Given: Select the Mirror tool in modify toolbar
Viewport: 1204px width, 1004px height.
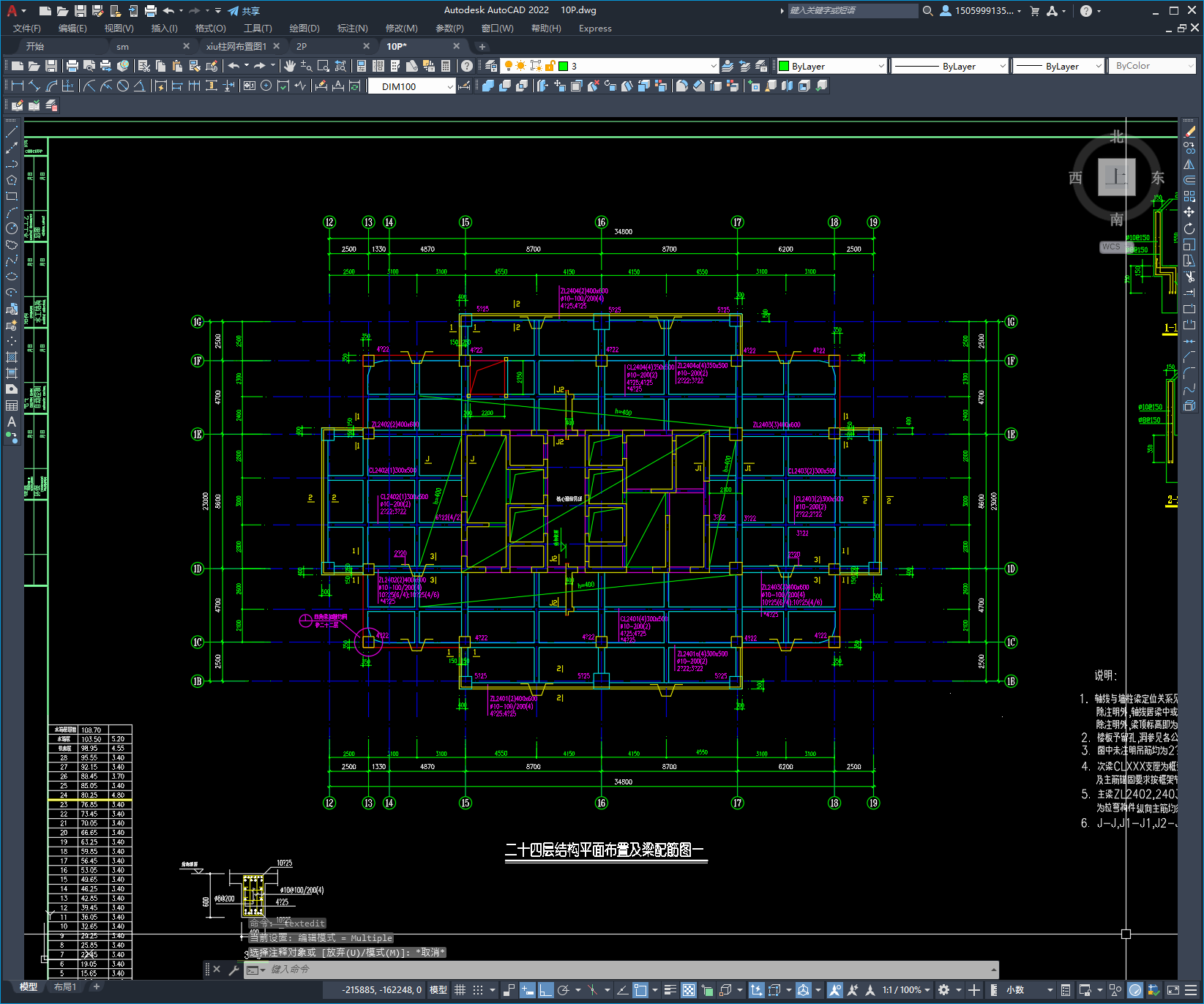Looking at the screenshot, I should [x=1189, y=164].
